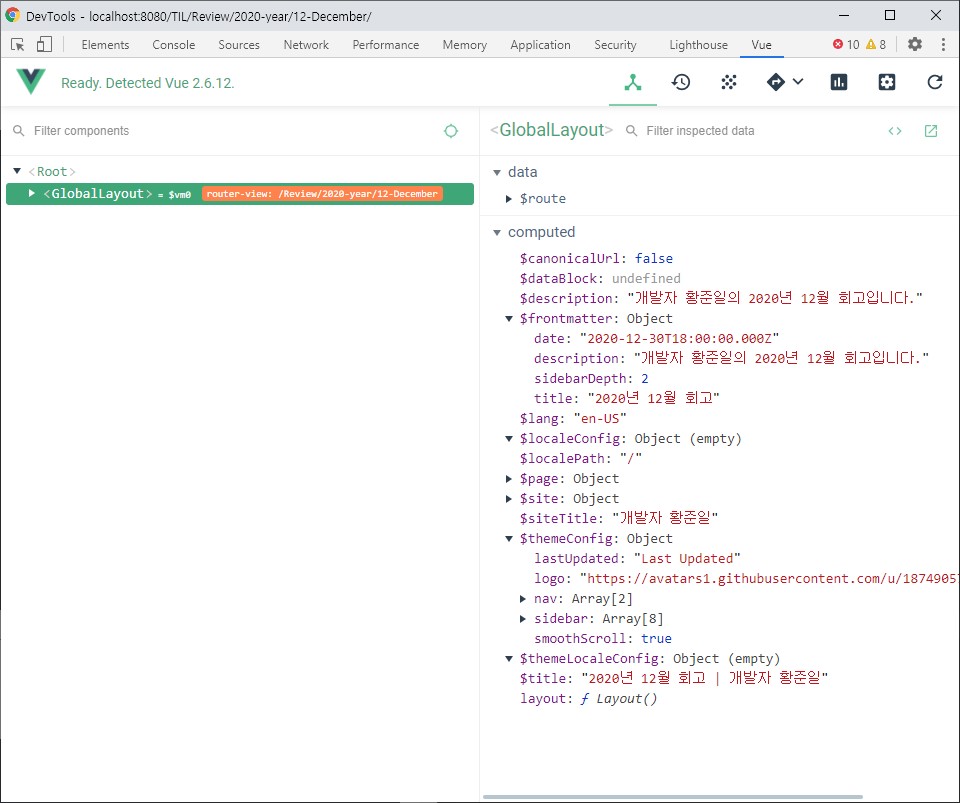Switch to the Network tab
Viewport: 960px width, 803px height.
[306, 45]
